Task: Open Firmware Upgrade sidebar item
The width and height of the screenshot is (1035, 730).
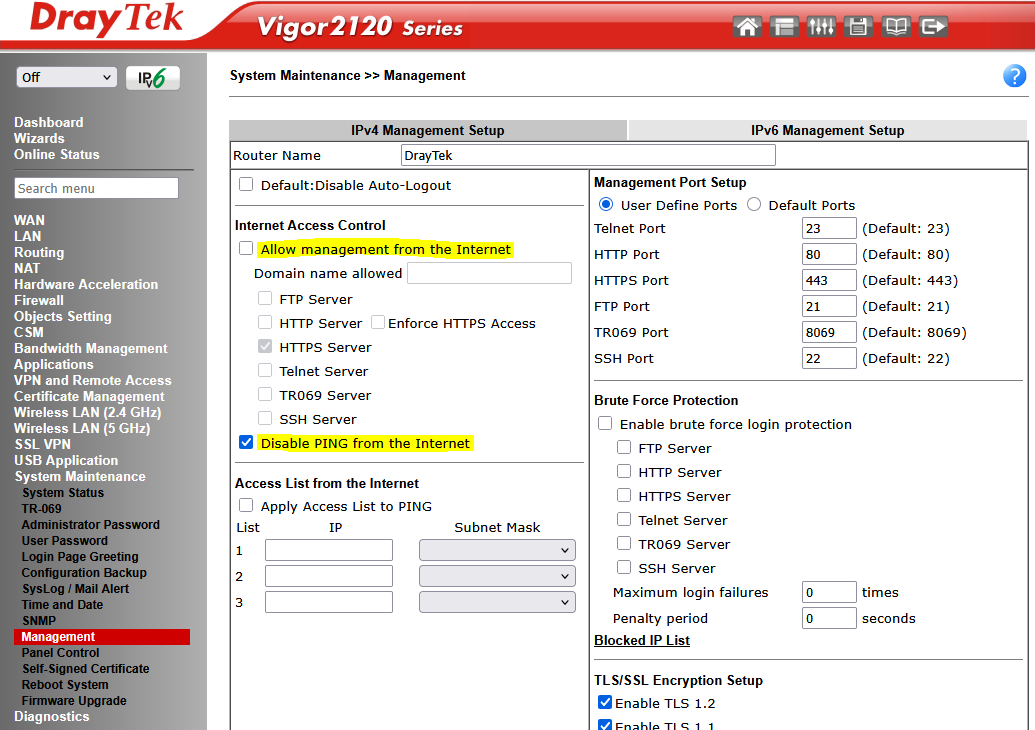Action: click(74, 701)
